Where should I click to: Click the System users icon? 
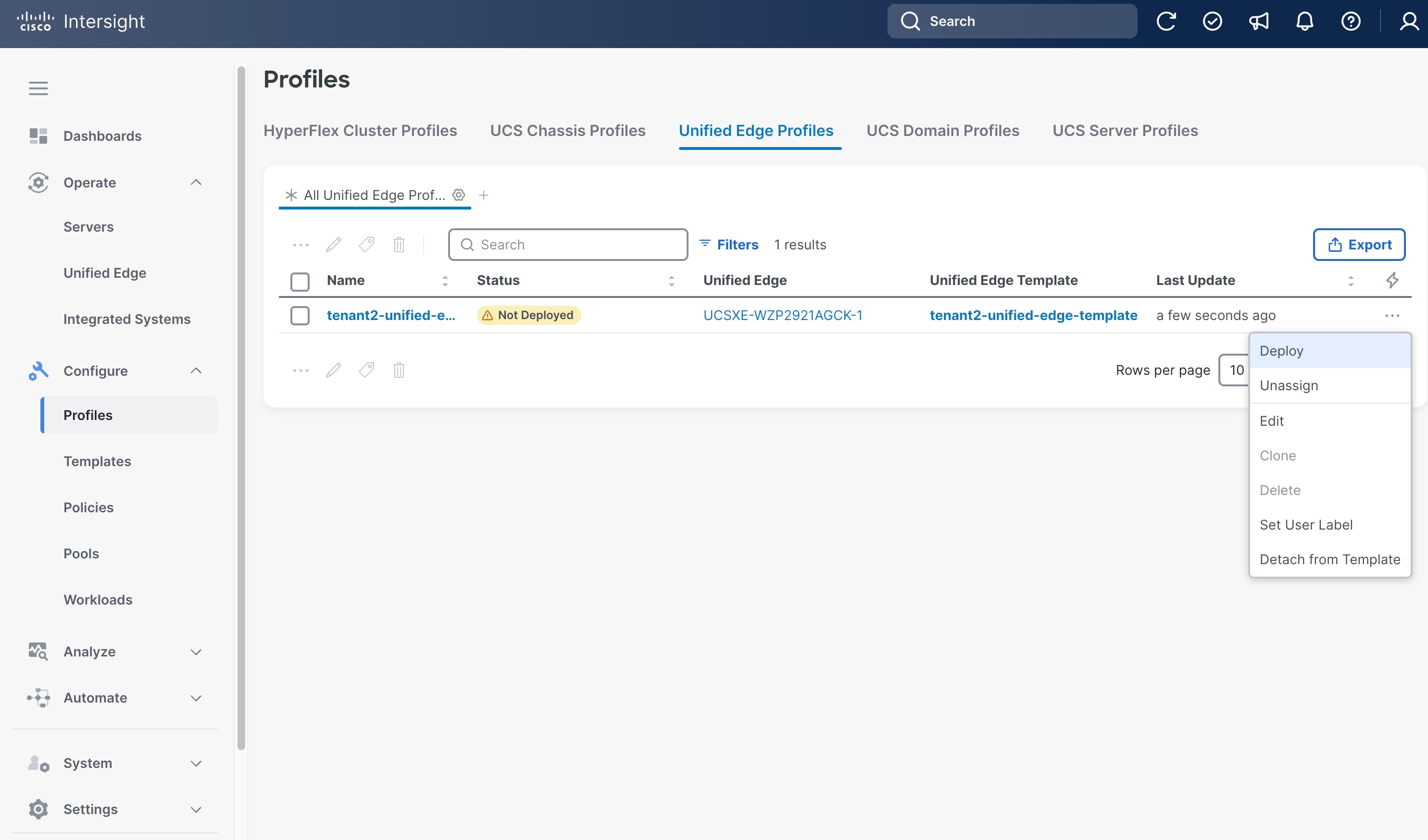[38, 763]
